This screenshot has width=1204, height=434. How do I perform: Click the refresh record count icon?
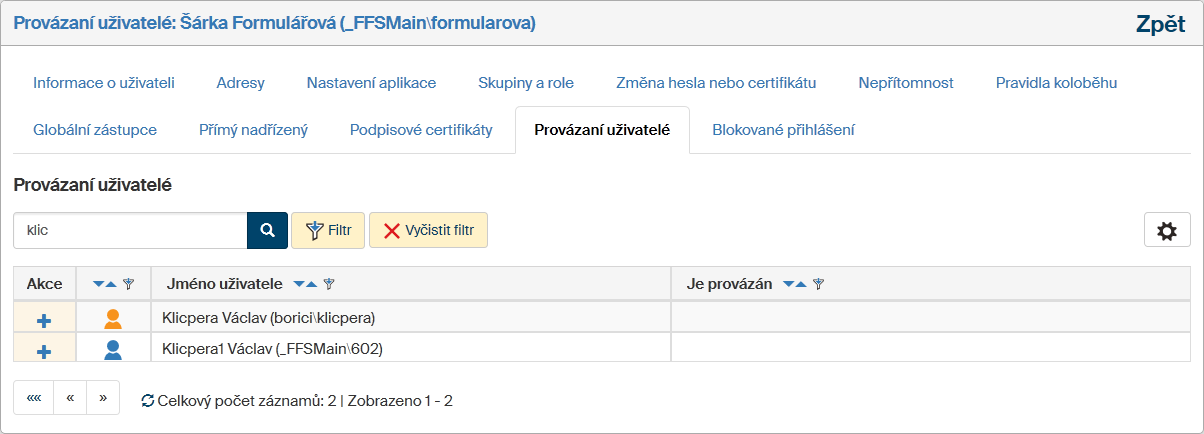(x=148, y=400)
